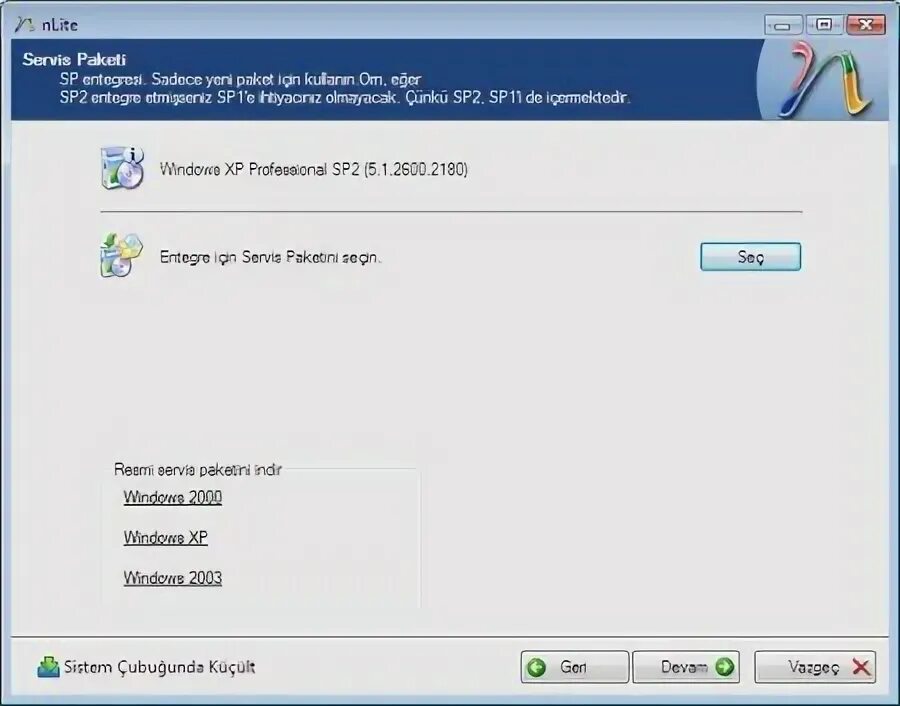900x706 pixels.
Task: Click the Servis Paketi heading
Action: point(74,60)
